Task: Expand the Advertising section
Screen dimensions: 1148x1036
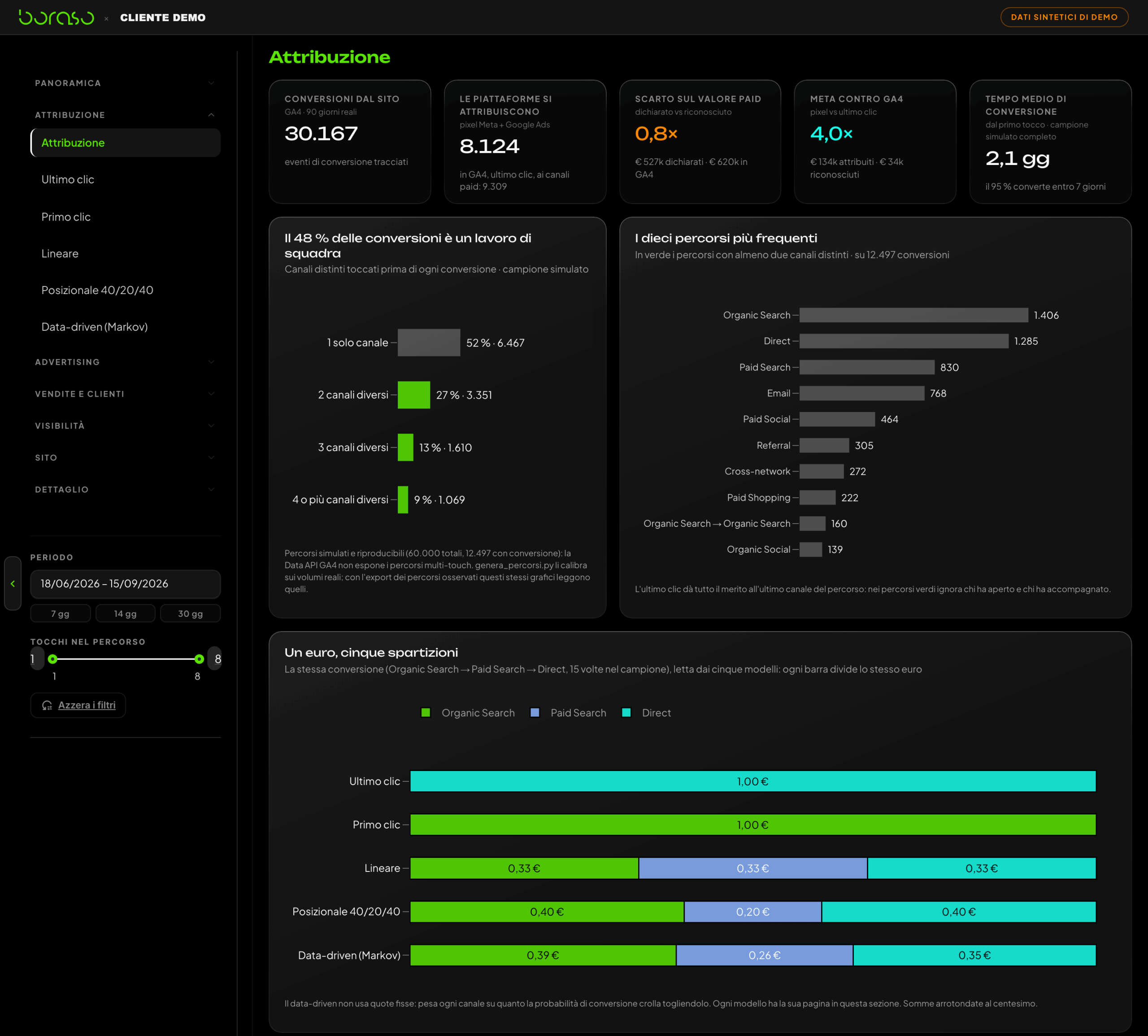Action: coord(125,362)
